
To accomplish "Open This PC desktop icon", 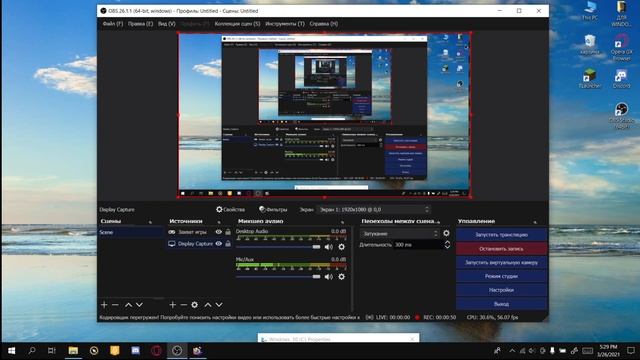I will tap(590, 11).
